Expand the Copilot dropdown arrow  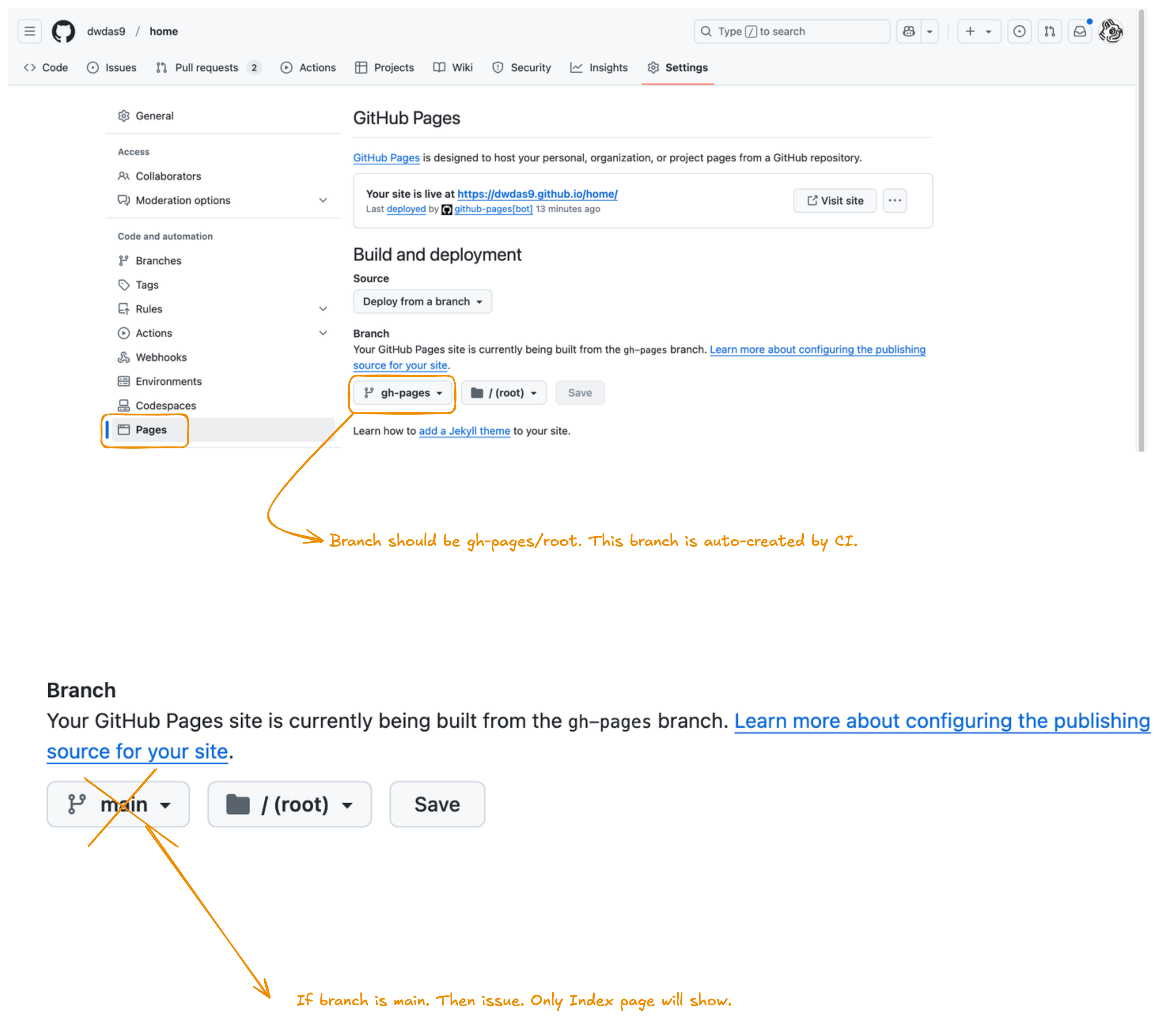(930, 31)
